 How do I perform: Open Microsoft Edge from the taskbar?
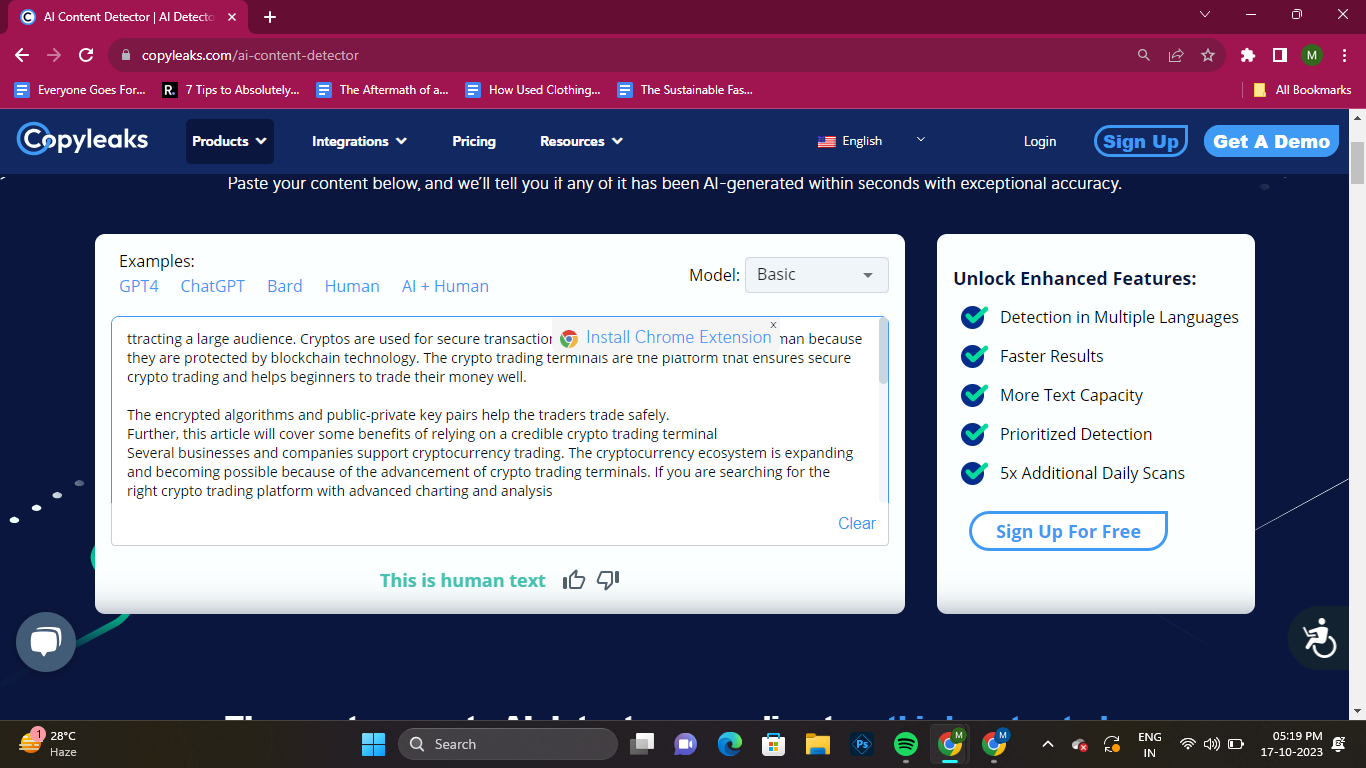(729, 744)
